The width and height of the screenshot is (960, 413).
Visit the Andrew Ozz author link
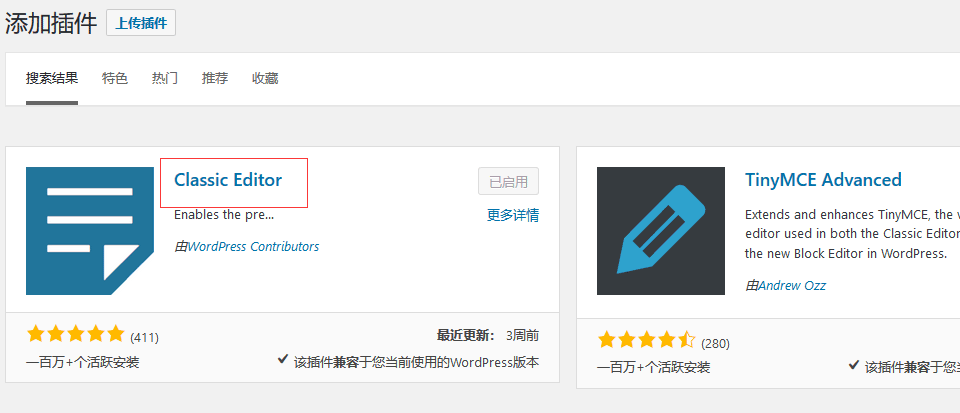click(x=792, y=285)
